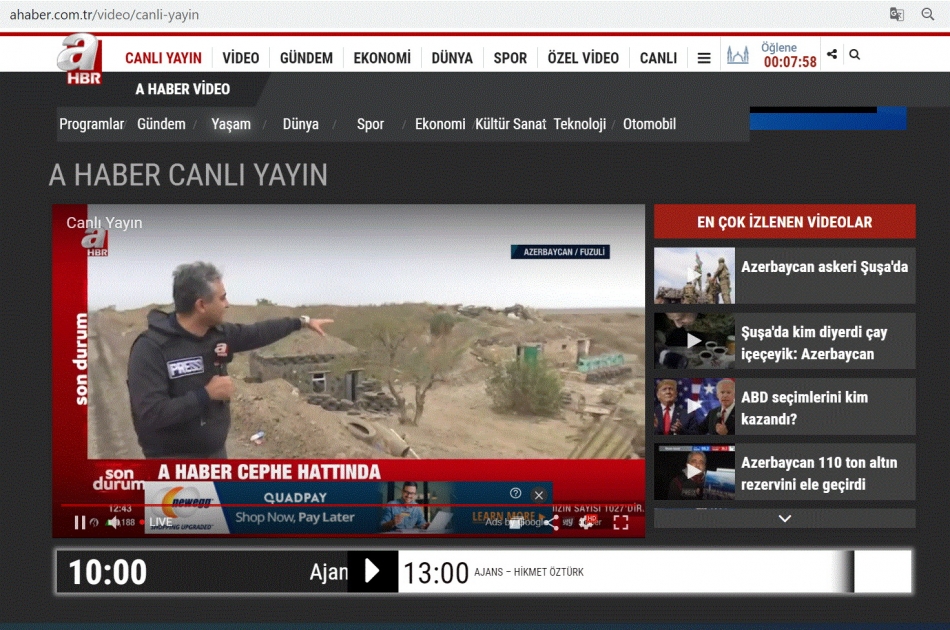Click the A HABER CANLI YAYIN heading
Image resolution: width=950 pixels, height=630 pixels.
(x=188, y=175)
